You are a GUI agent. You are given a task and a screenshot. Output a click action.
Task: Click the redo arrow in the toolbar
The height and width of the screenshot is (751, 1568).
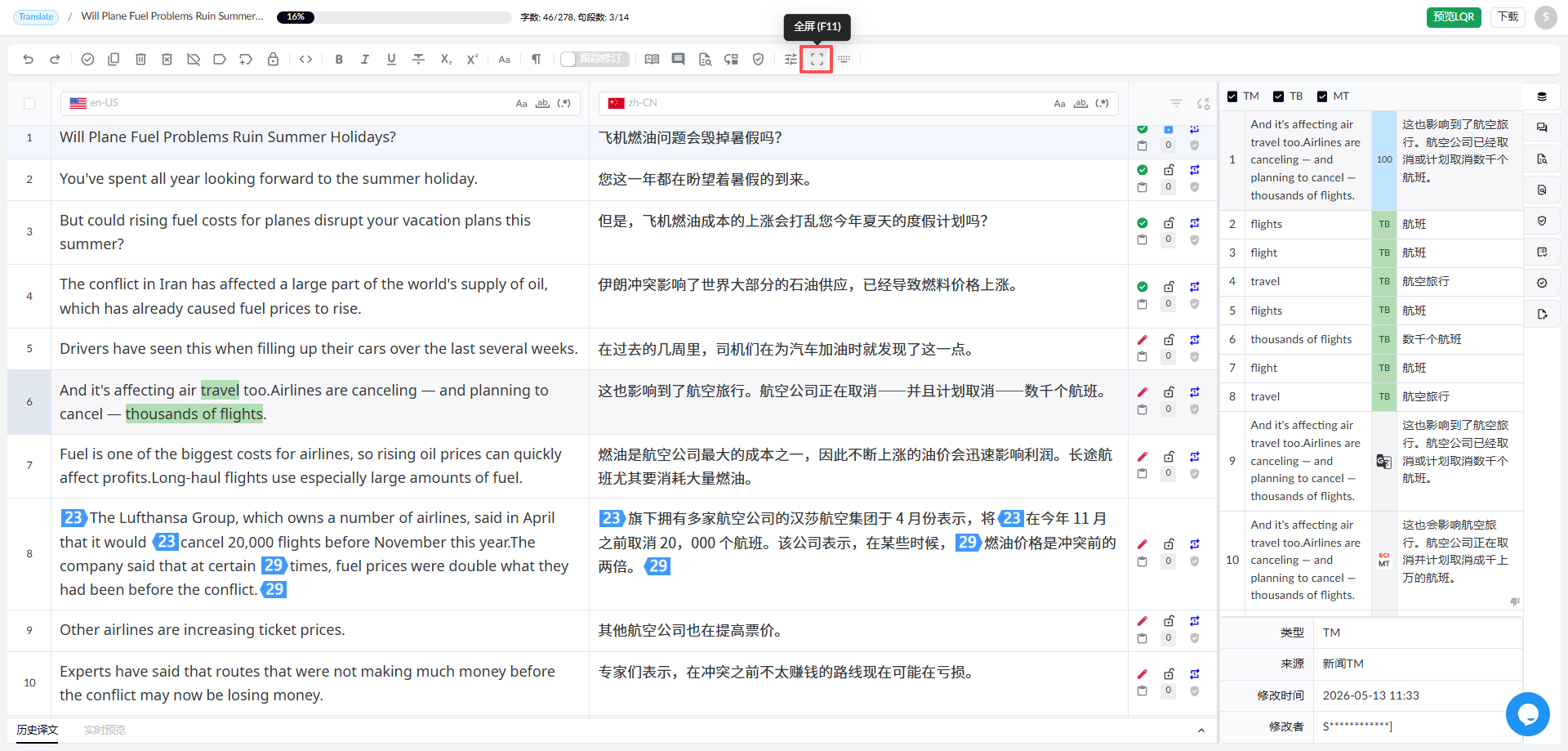55,59
